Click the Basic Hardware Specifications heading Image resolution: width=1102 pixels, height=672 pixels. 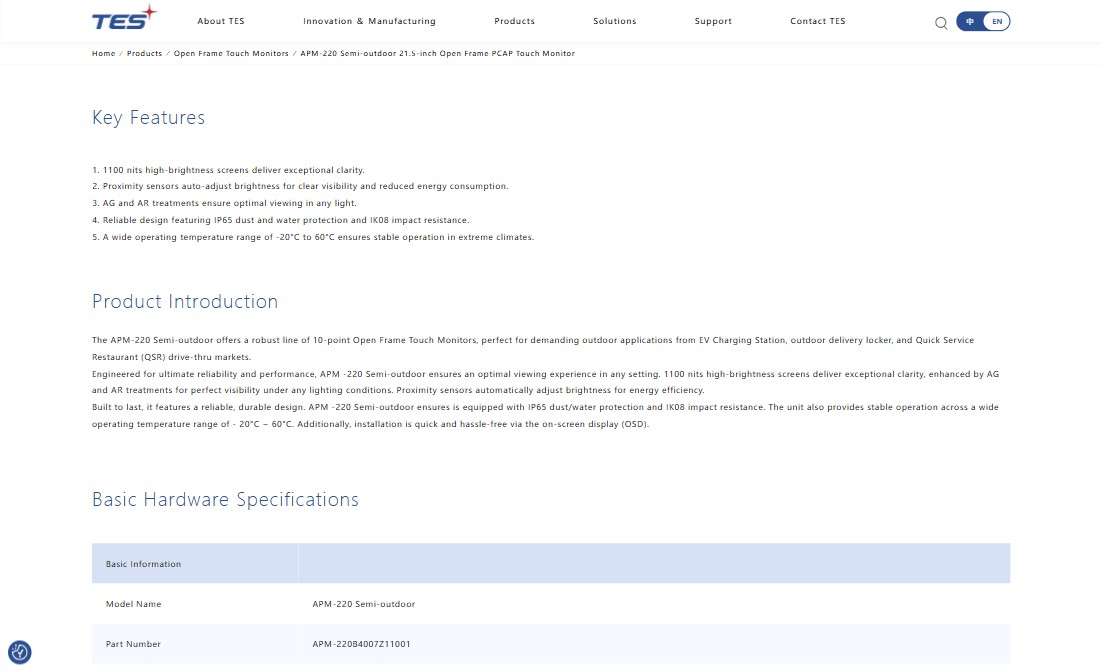coord(225,500)
